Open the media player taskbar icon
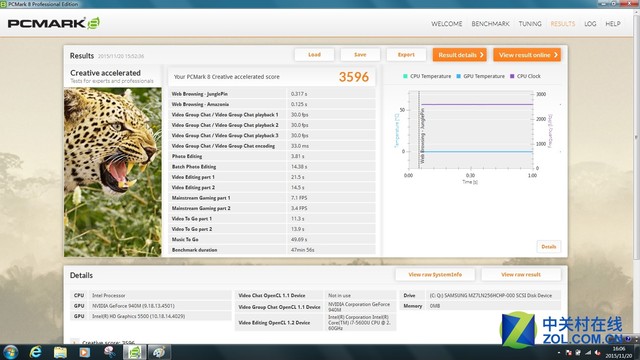This screenshot has height=360, width=640. (84, 352)
